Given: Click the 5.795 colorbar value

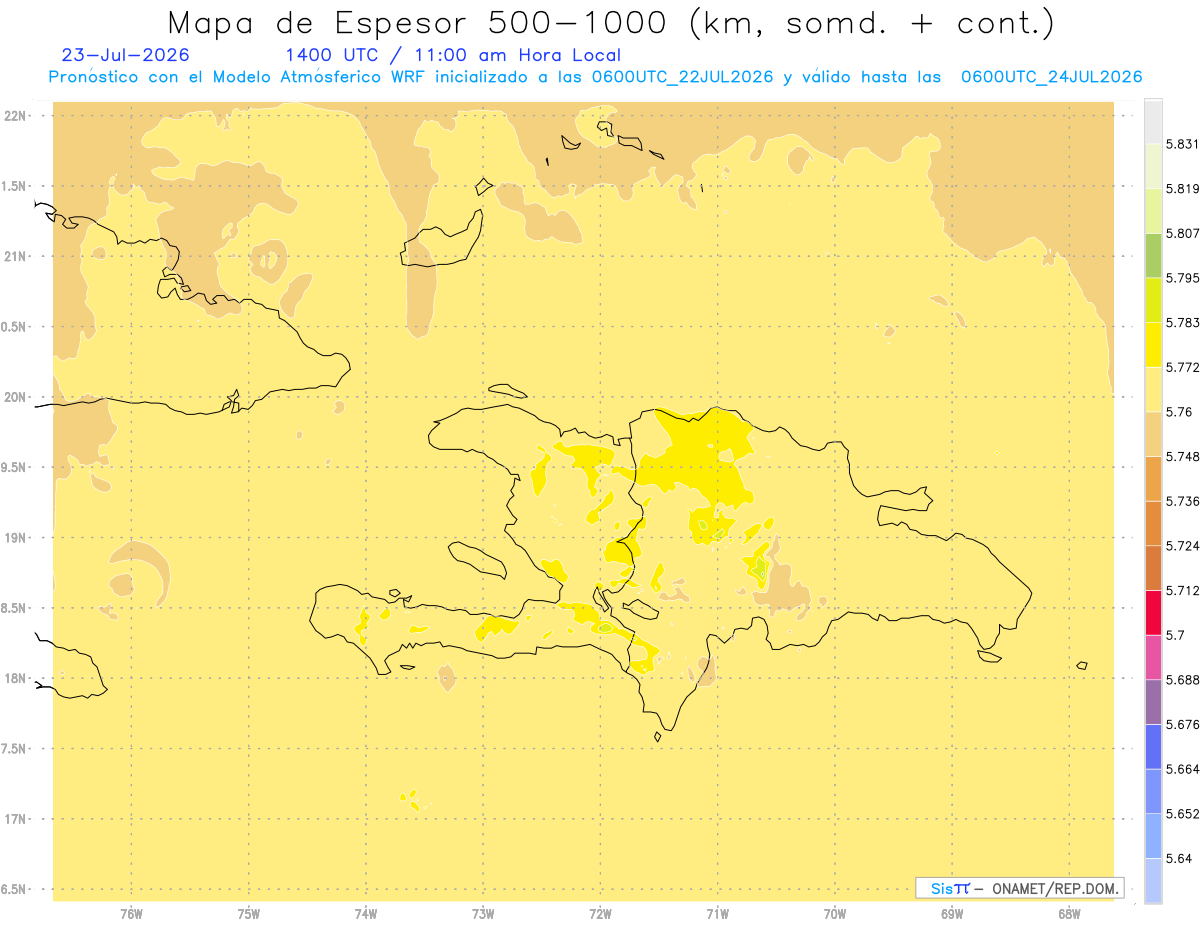Looking at the screenshot, I should point(1183,278).
